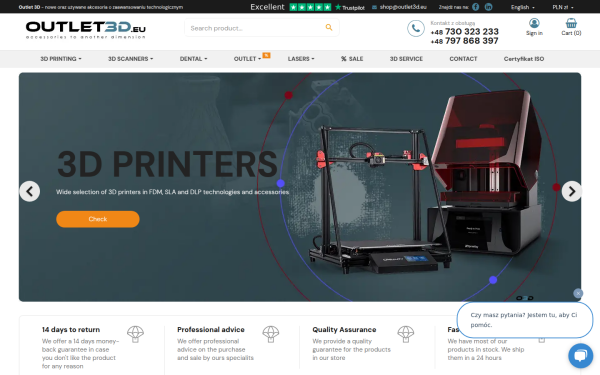Expand the Dental menu
This screenshot has width=600, height=375.
(x=193, y=59)
